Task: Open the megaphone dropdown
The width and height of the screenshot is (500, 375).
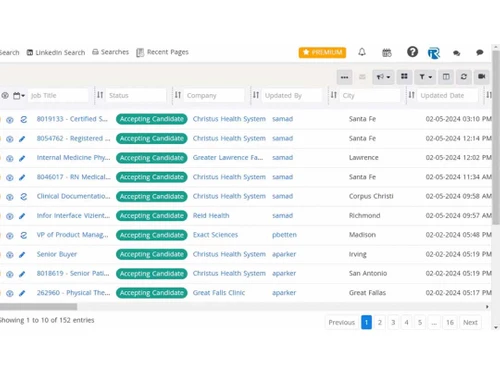Action: (x=383, y=77)
